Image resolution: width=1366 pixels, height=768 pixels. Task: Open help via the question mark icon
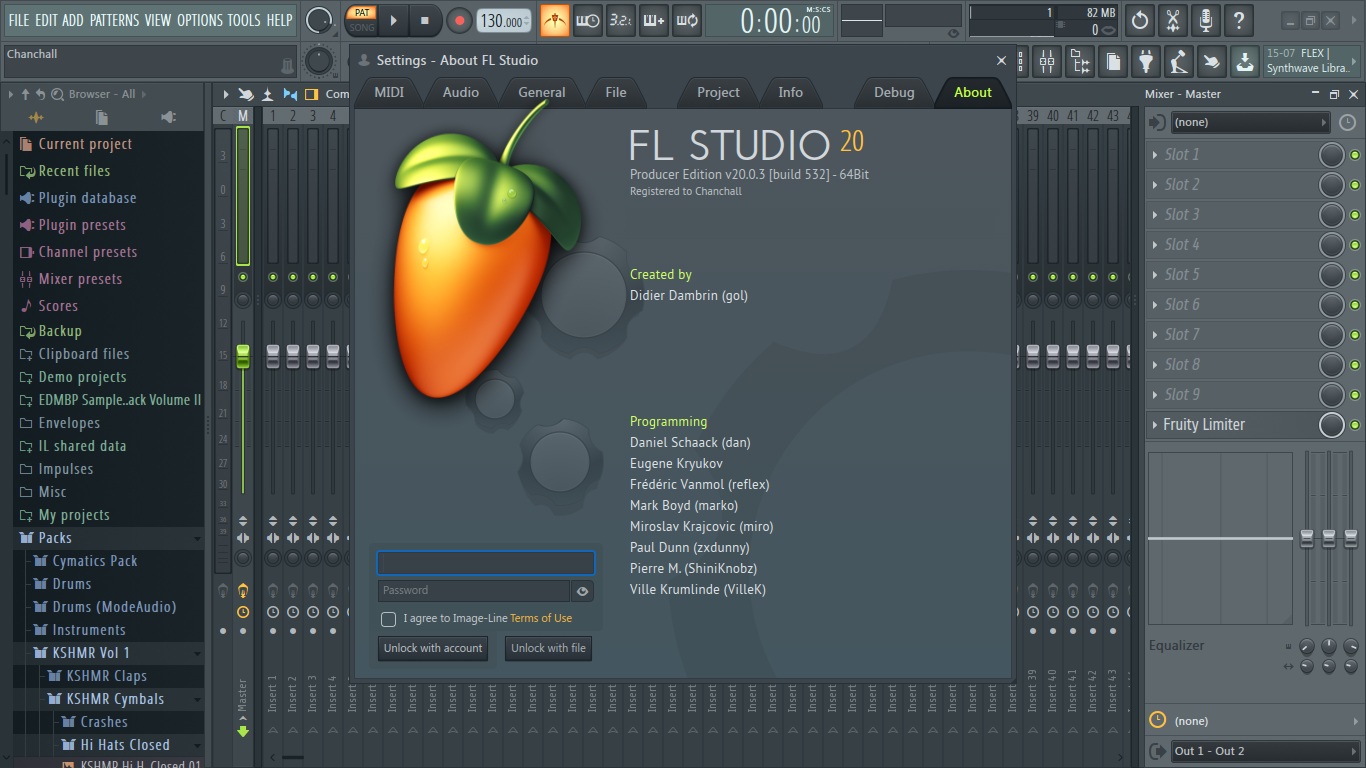[1239, 20]
